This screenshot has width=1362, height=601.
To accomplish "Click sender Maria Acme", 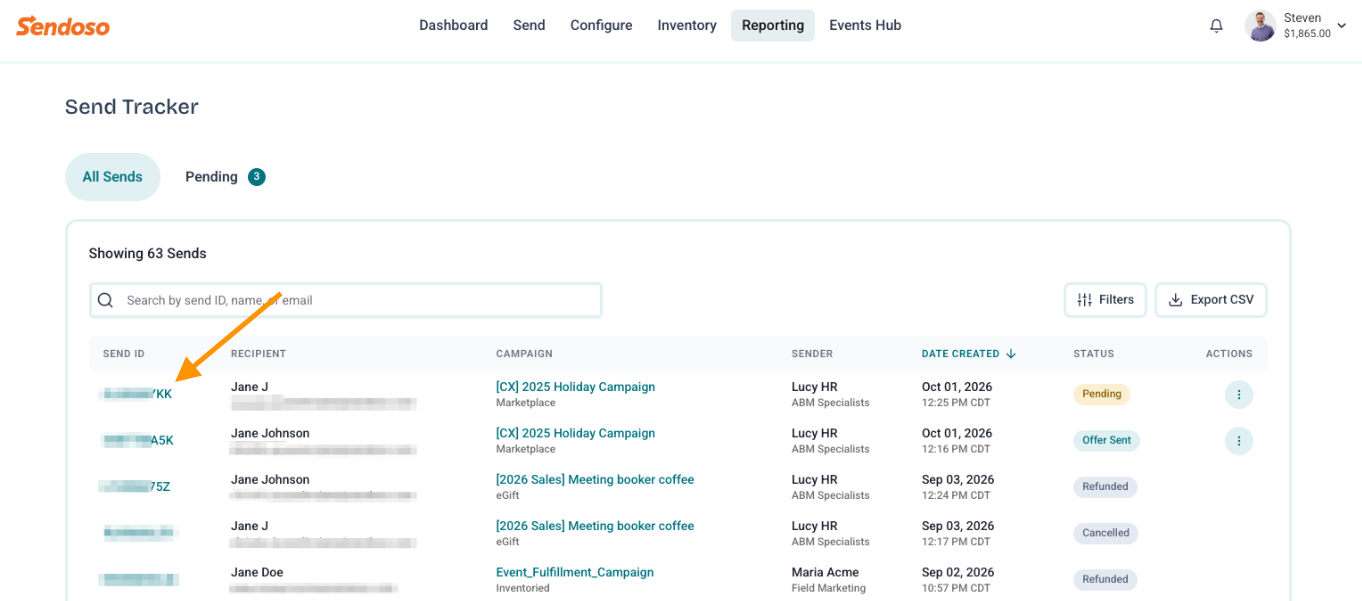I will [825, 573].
